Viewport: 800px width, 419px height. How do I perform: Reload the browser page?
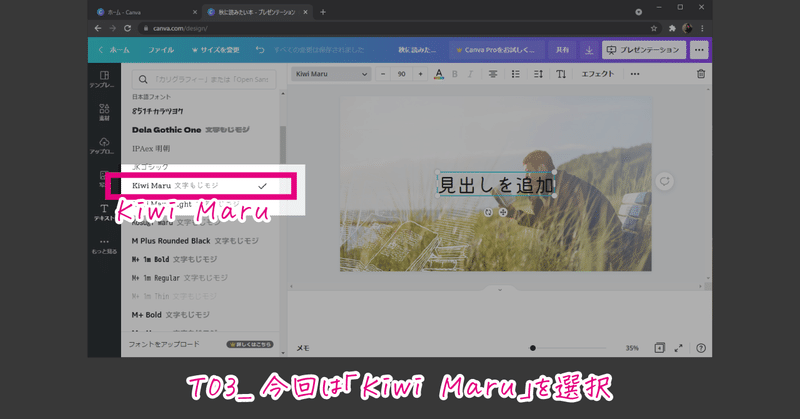[x=127, y=29]
